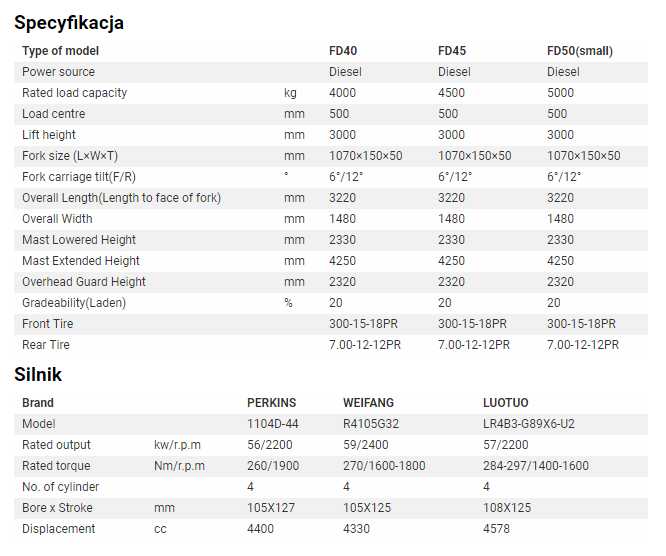This screenshot has height=556, width=666.
Task: Click the Overall Length row label
Action: click(x=121, y=198)
